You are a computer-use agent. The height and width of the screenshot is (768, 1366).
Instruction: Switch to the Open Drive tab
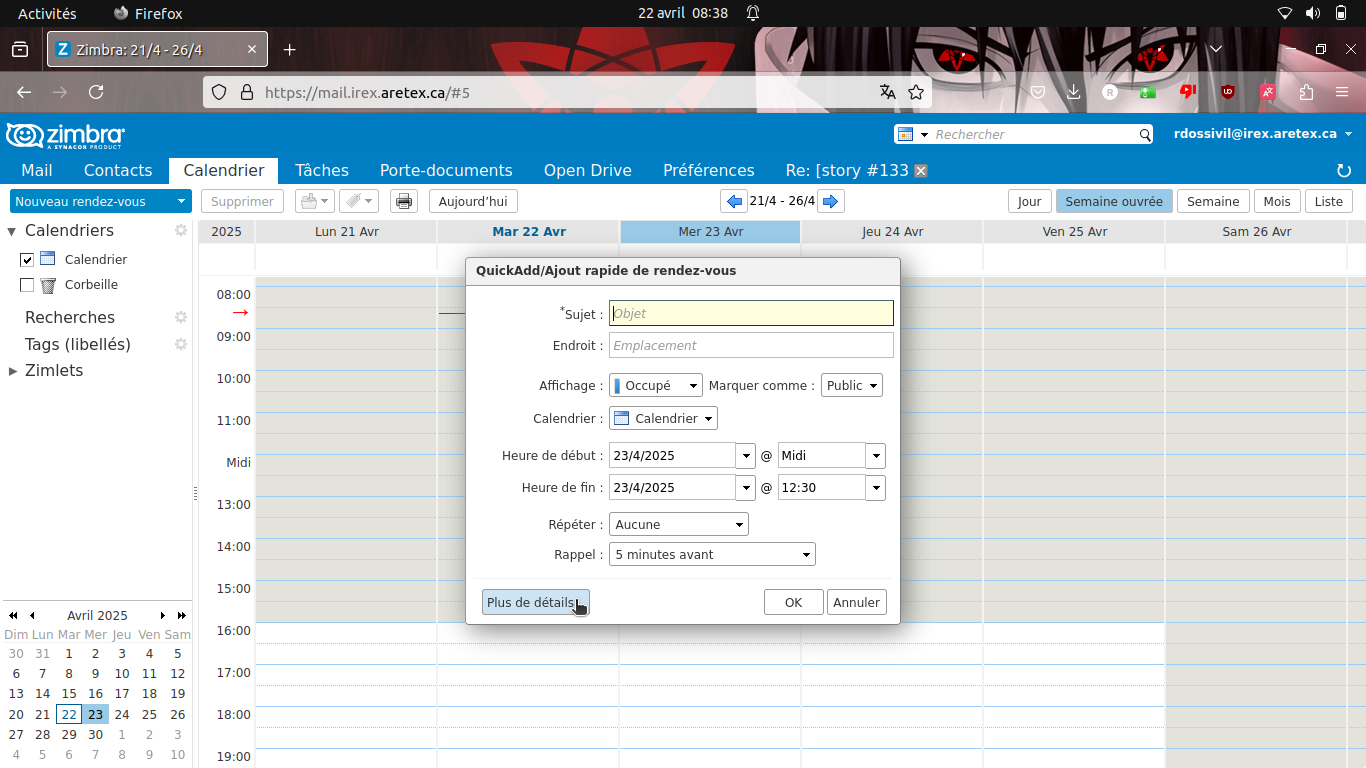pyautogui.click(x=588, y=170)
